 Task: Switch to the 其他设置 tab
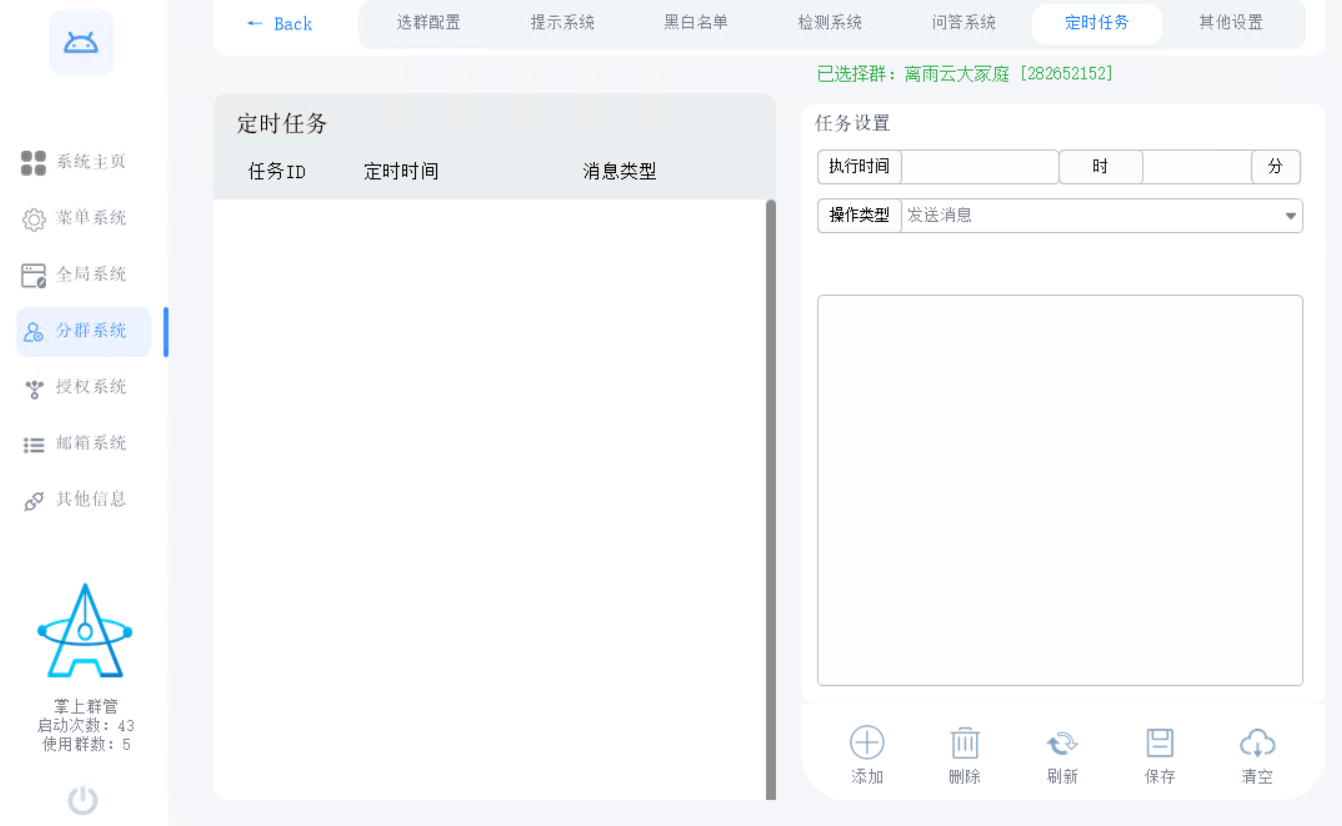pos(1231,23)
